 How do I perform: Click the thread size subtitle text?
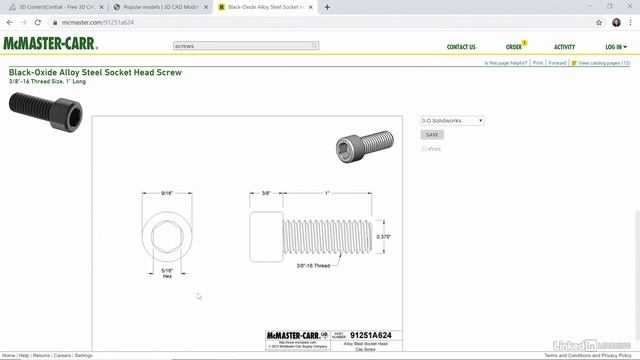[x=47, y=81]
